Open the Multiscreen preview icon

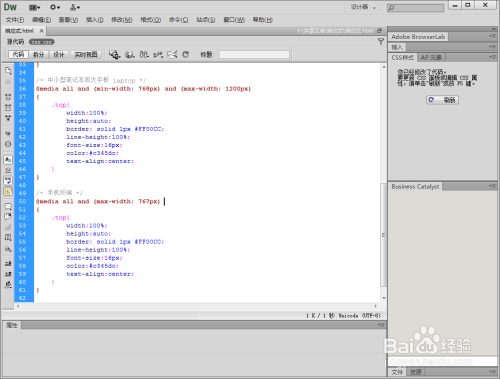(114, 54)
